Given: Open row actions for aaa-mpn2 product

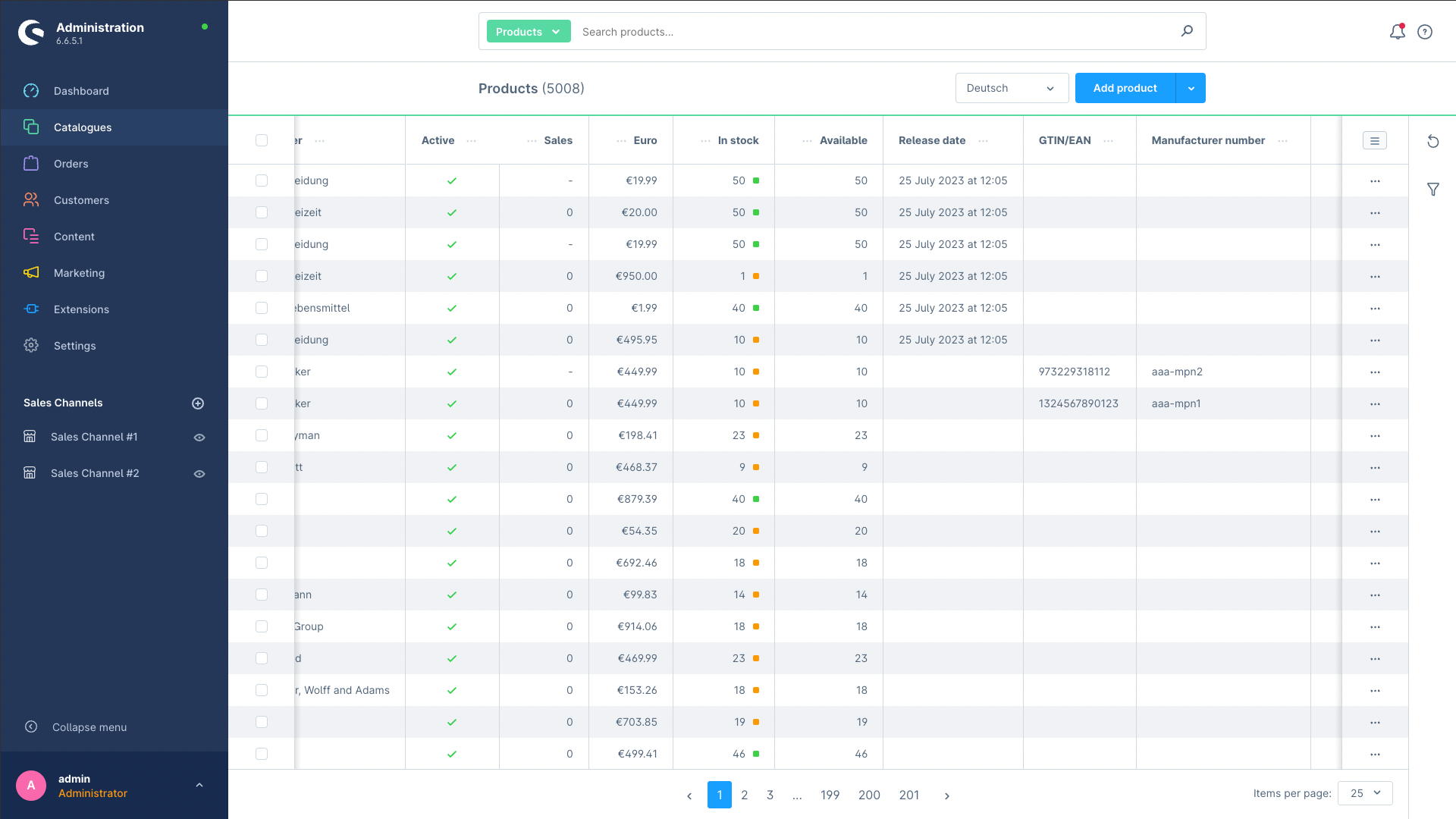Looking at the screenshot, I should 1375,372.
